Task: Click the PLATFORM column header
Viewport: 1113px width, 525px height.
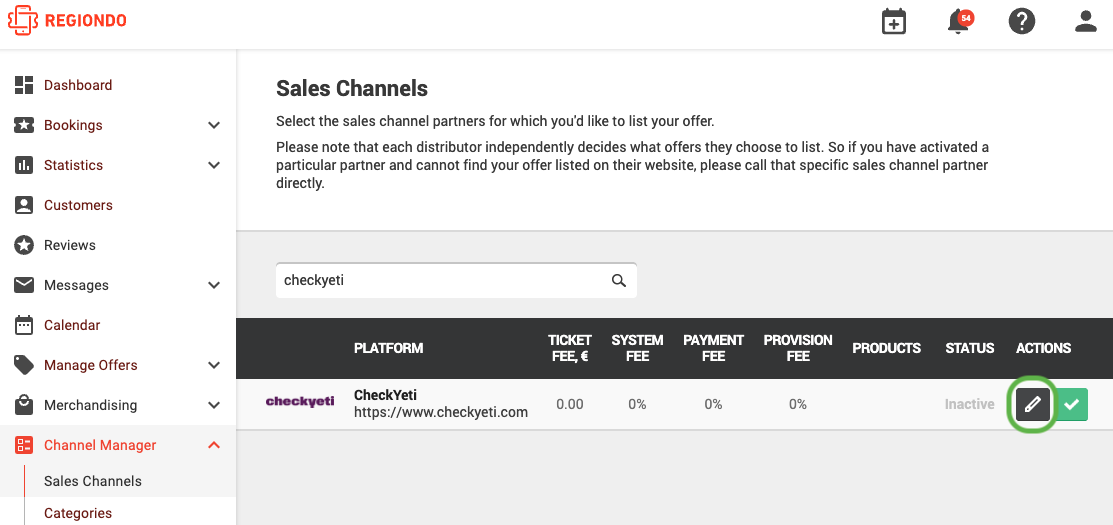Action: (388, 348)
